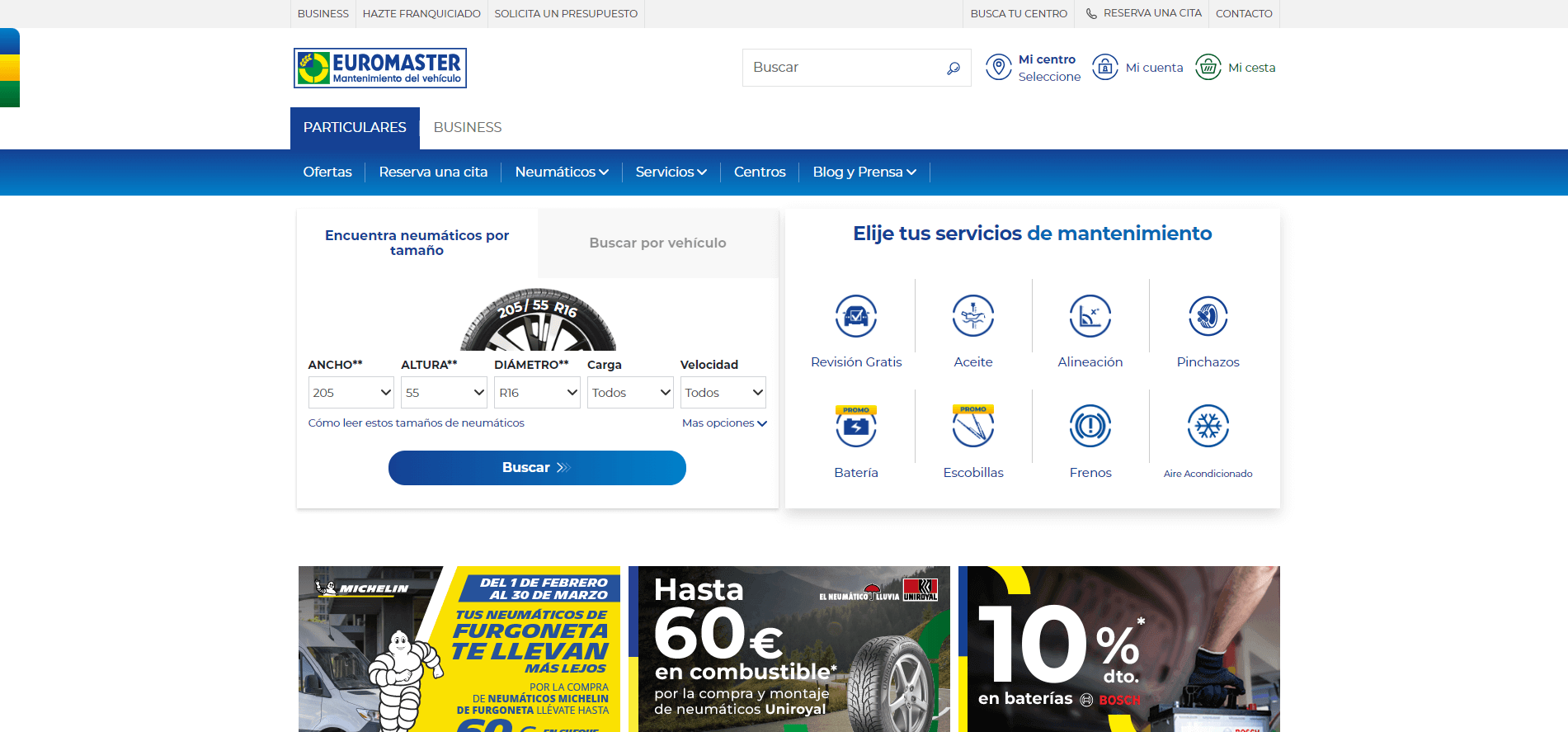Image resolution: width=1568 pixels, height=732 pixels.
Task: Select the Pinchazos tyre icon
Action: (1208, 316)
